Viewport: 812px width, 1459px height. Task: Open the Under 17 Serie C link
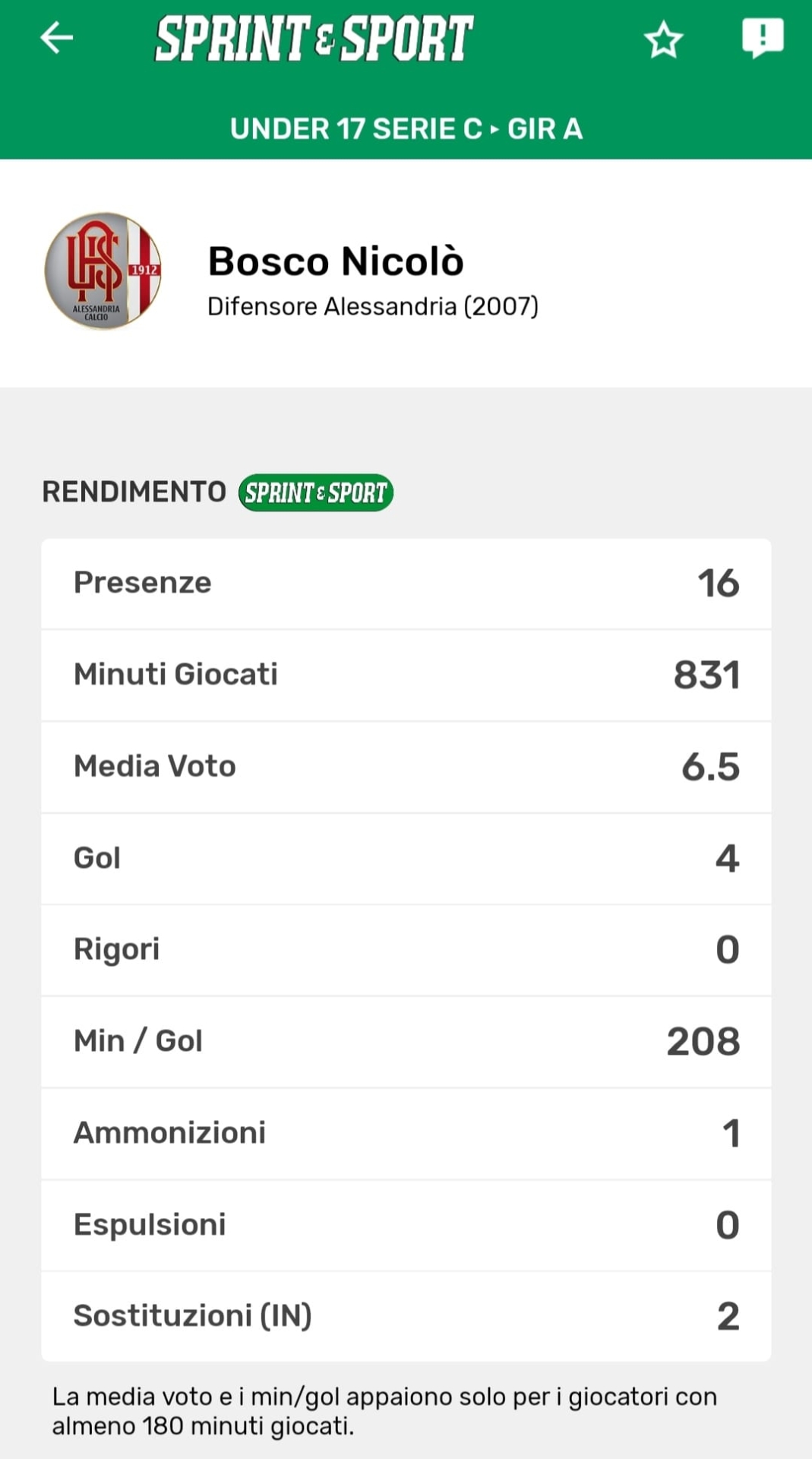(x=355, y=129)
